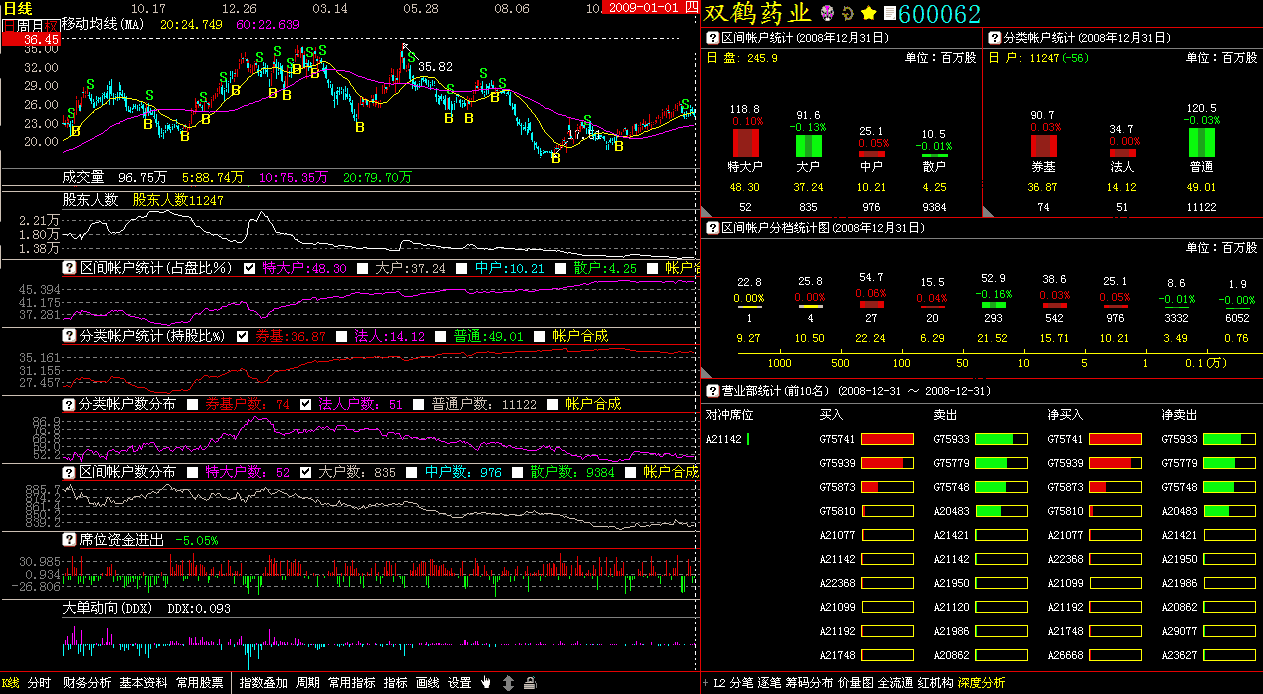Click the circular refresh arrow icon near stock name

coord(848,13)
